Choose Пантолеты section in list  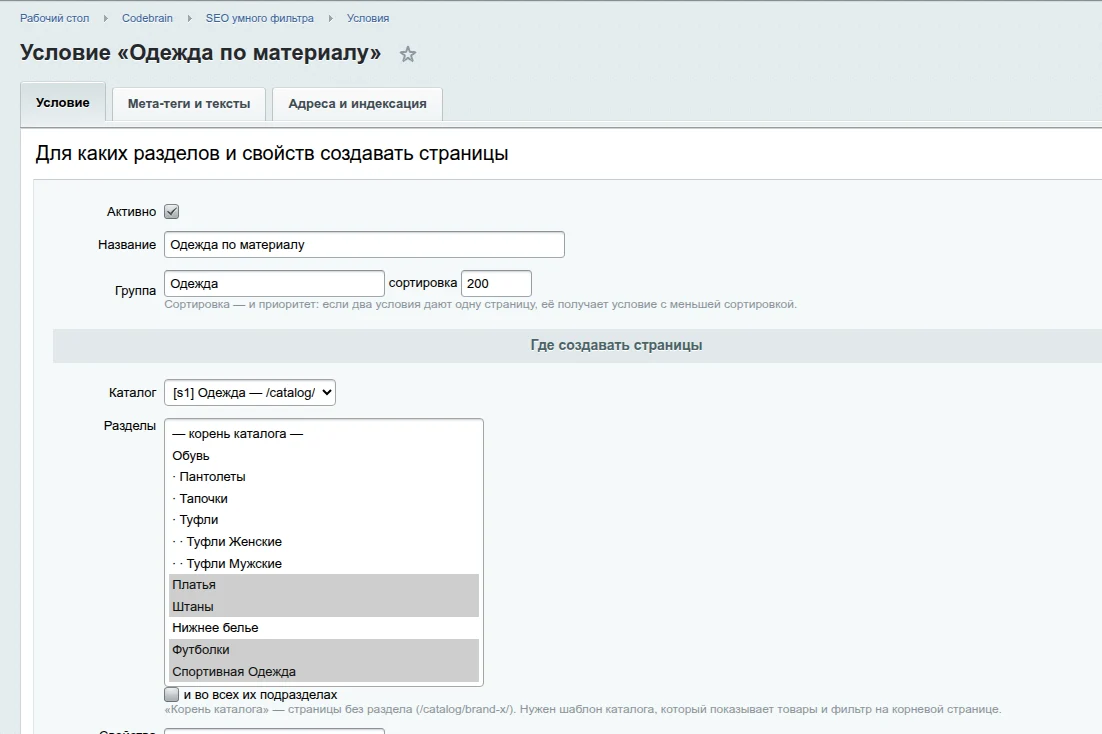[324, 477]
